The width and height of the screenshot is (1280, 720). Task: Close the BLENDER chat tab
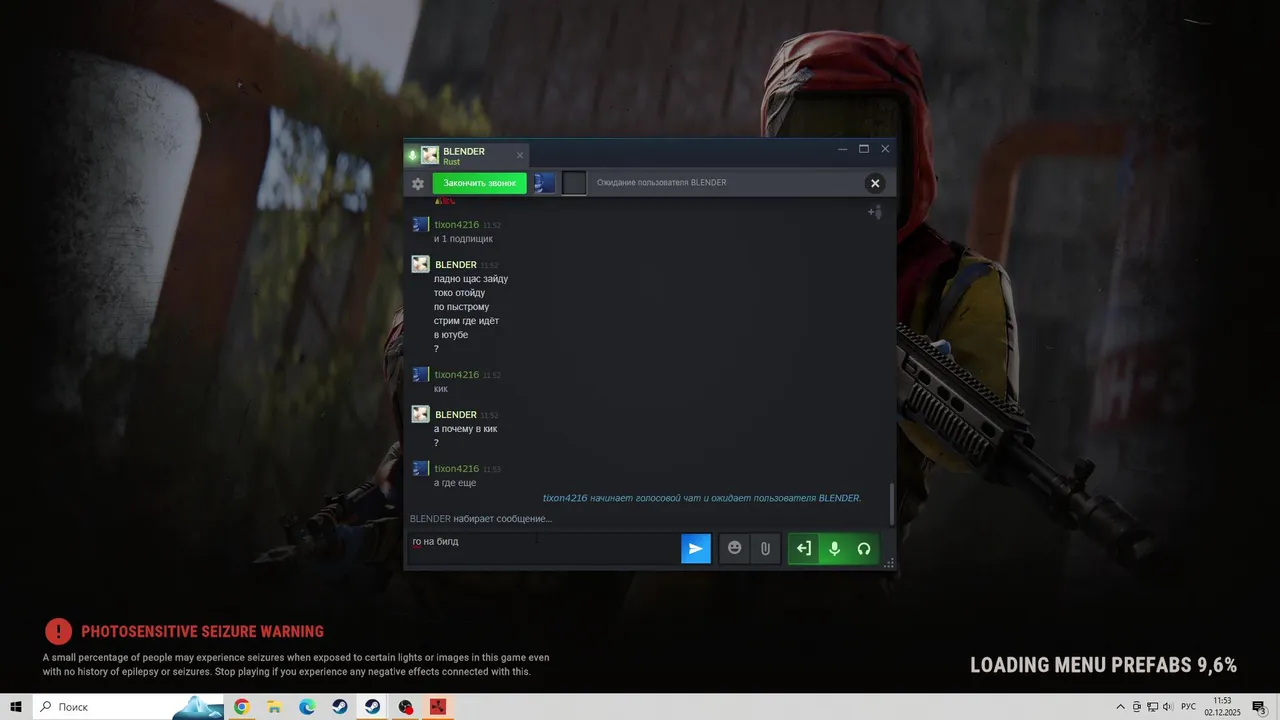point(520,155)
